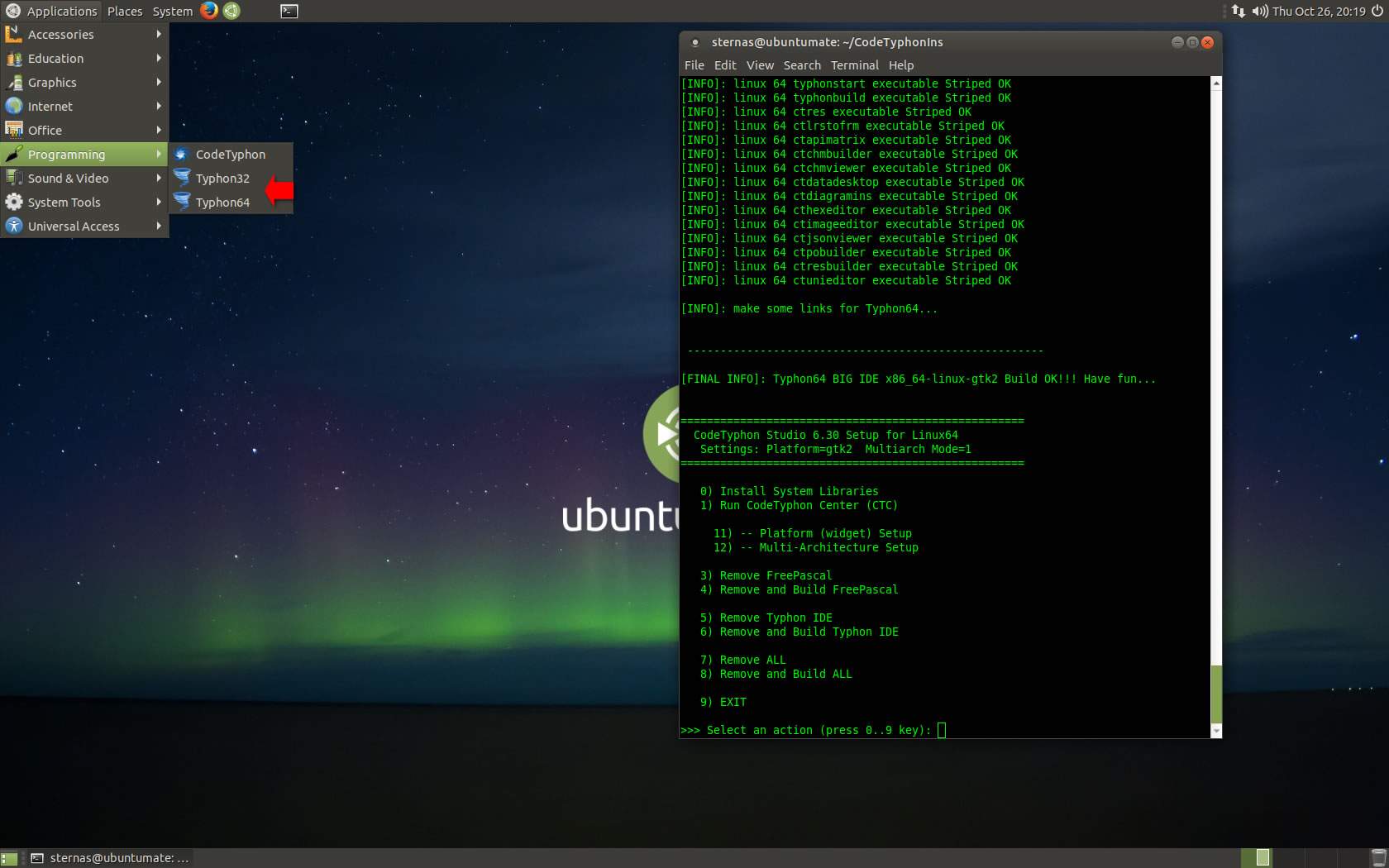The height and width of the screenshot is (868, 1389).
Task: Click the terminal scrollbar down arrow
Action: coord(1215,732)
